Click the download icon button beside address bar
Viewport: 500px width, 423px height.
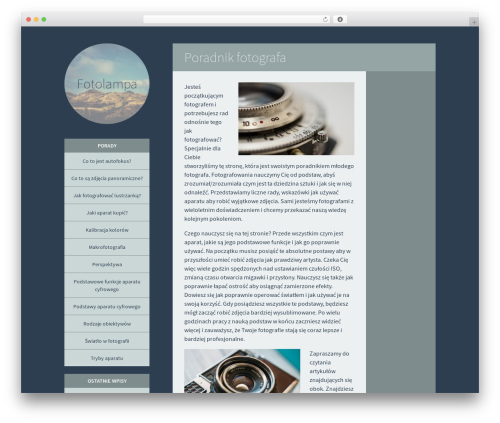[340, 19]
